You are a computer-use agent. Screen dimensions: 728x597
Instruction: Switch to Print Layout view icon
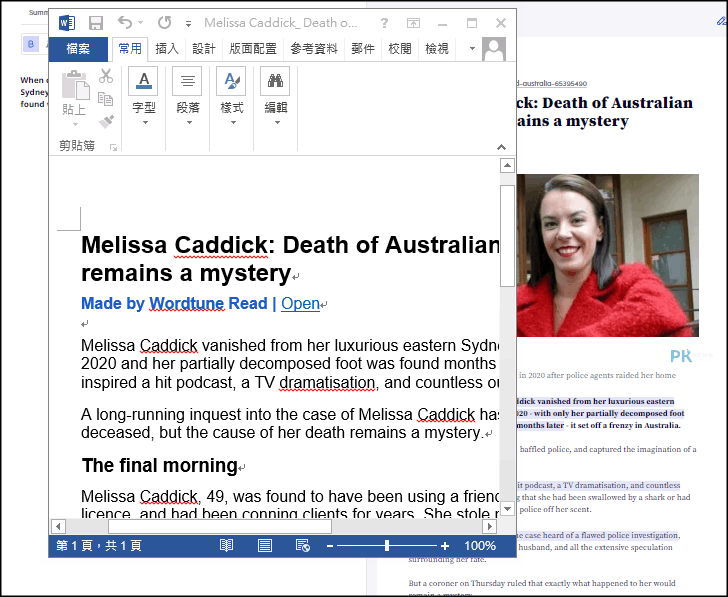[x=265, y=545]
